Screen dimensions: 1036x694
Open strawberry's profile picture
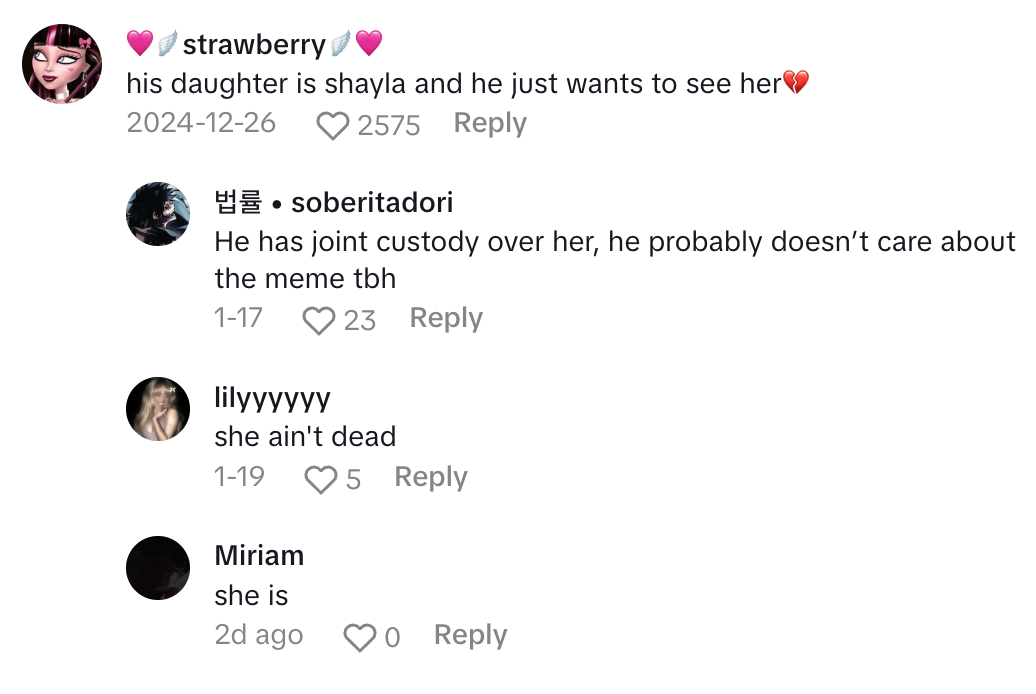[x=62, y=64]
